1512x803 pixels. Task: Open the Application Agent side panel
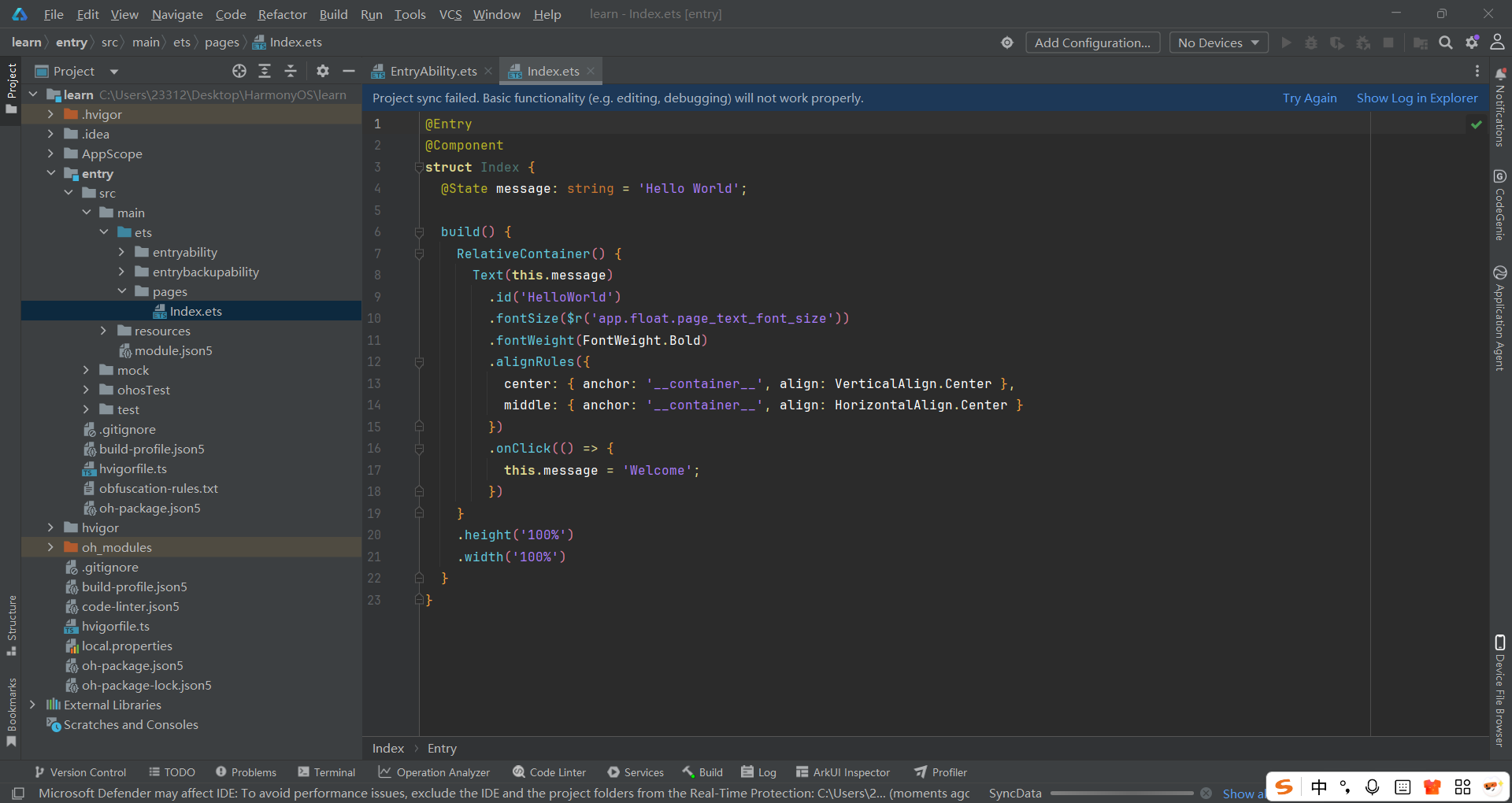[x=1500, y=318]
